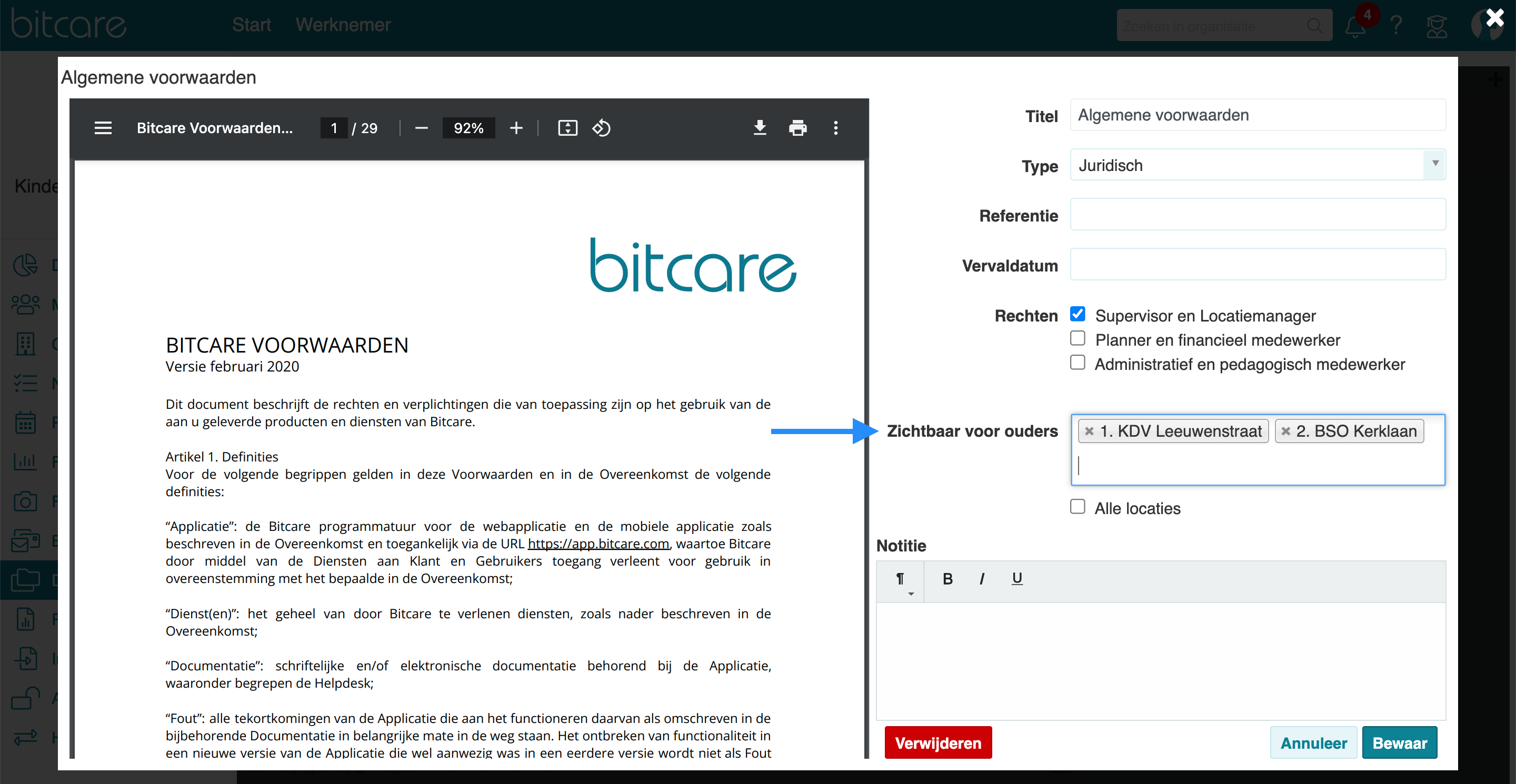Toggle bold in the note editor
The width and height of the screenshot is (1516, 784).
pyautogui.click(x=947, y=579)
